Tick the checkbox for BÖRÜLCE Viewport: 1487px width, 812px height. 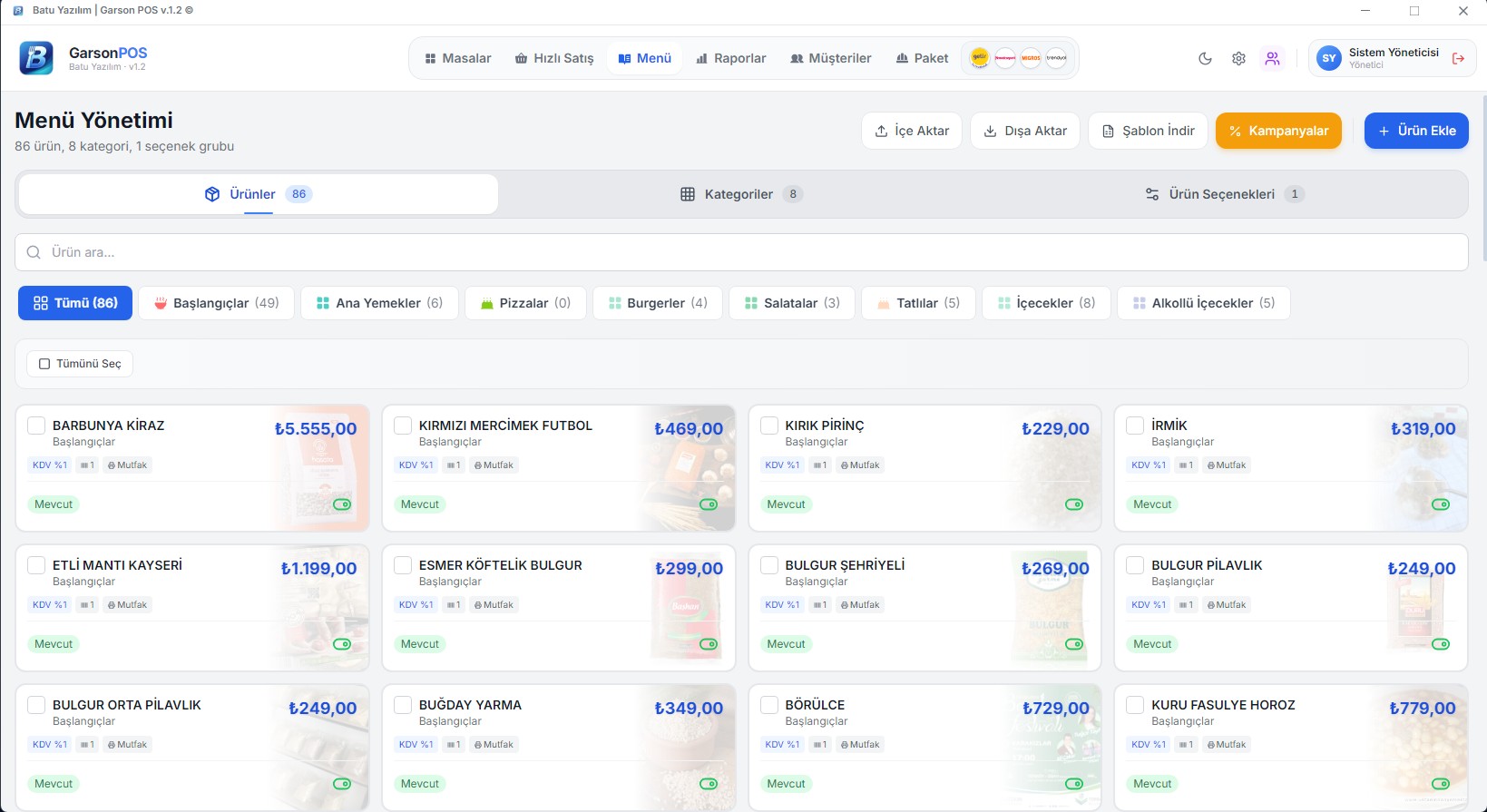pos(769,705)
